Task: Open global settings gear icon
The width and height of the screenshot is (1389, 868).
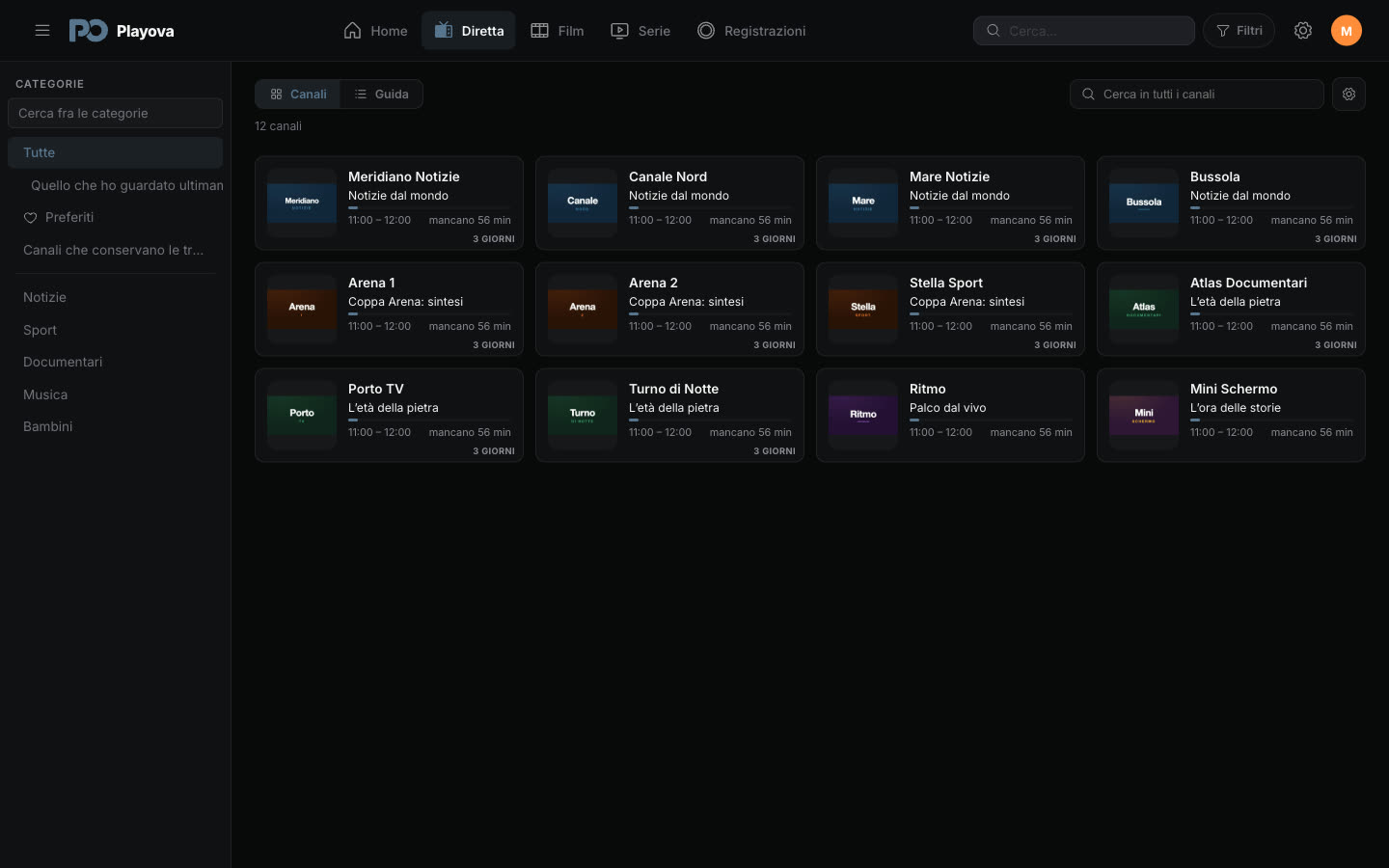Action: pyautogui.click(x=1303, y=31)
